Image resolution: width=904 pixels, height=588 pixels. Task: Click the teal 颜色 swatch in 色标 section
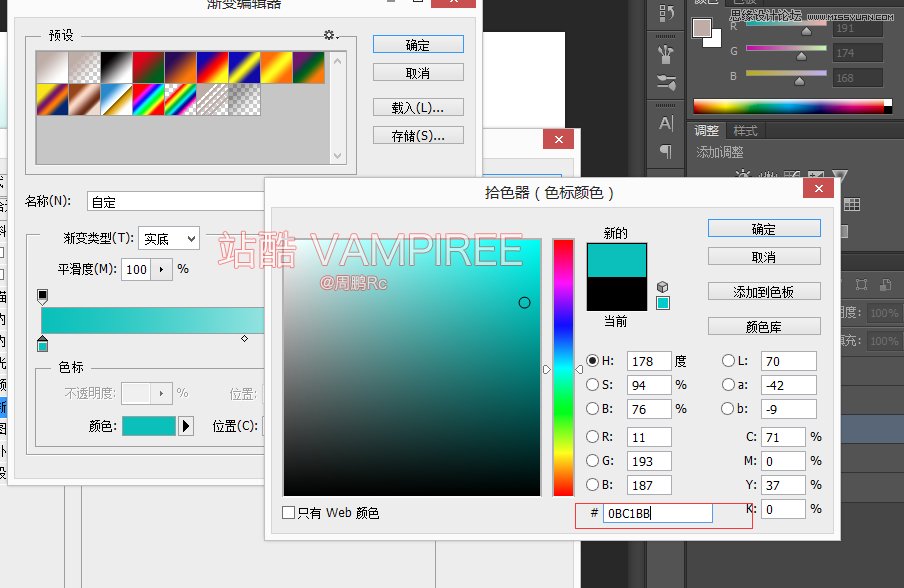coord(149,426)
